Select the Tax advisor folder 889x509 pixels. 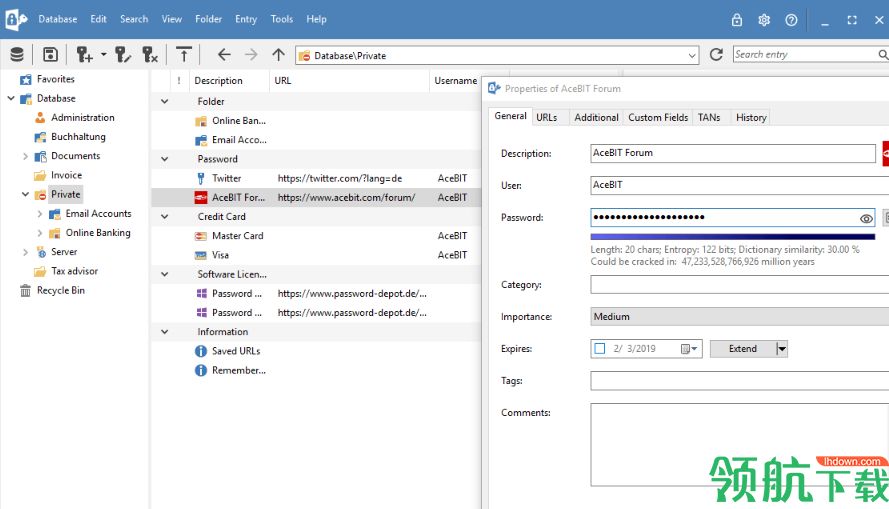(74, 272)
